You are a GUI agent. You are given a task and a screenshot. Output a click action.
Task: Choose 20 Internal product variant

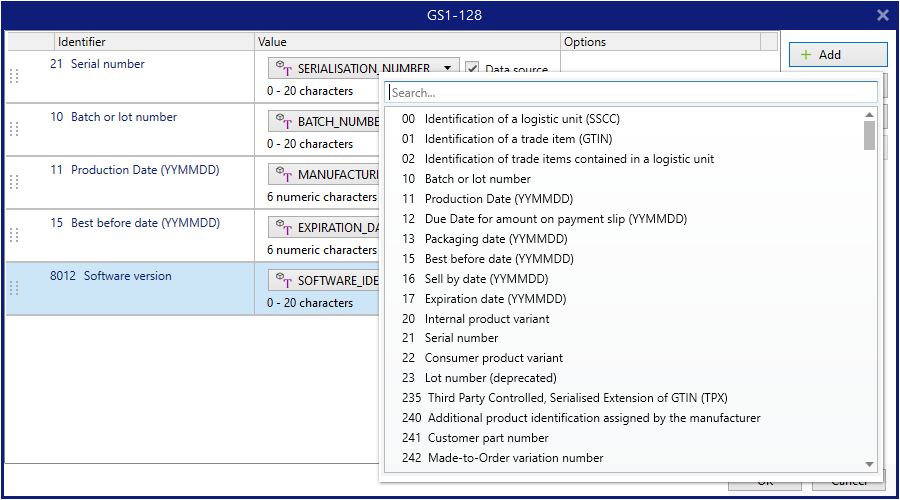click(475, 319)
